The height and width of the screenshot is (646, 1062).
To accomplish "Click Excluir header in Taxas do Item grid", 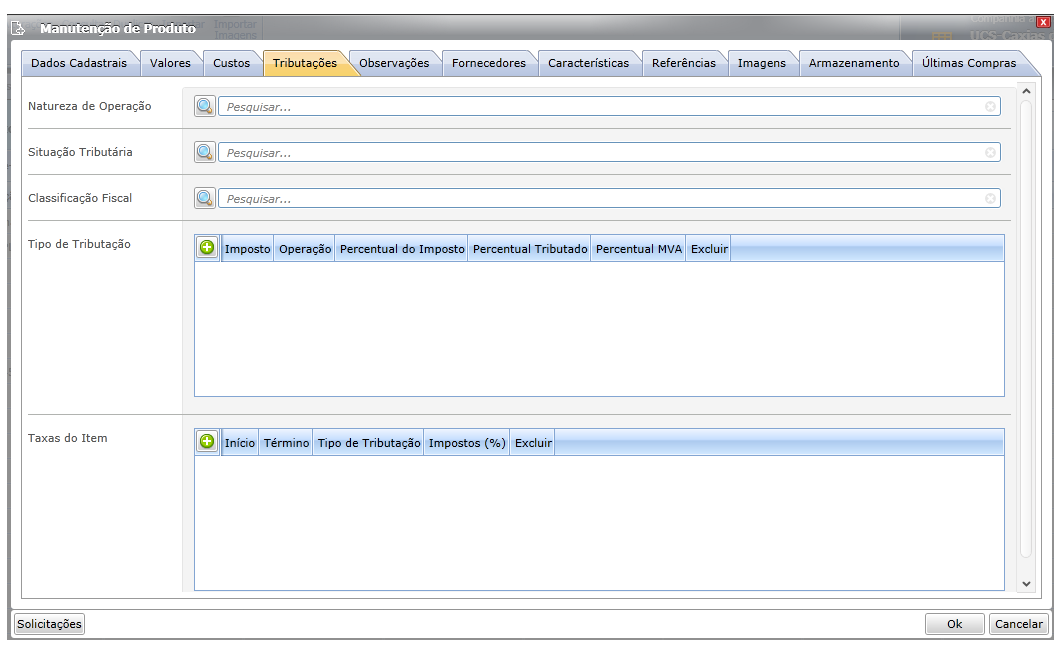I will pyautogui.click(x=533, y=443).
